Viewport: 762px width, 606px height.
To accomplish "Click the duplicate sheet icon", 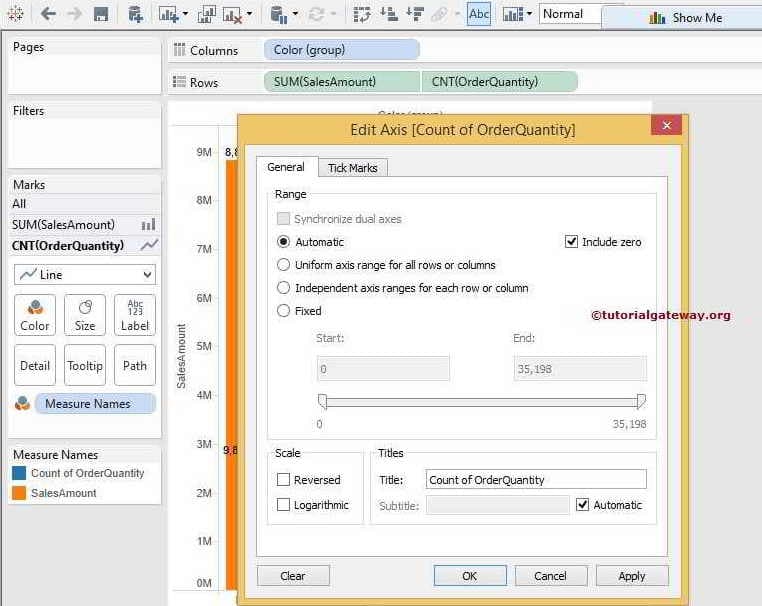I will pos(207,15).
